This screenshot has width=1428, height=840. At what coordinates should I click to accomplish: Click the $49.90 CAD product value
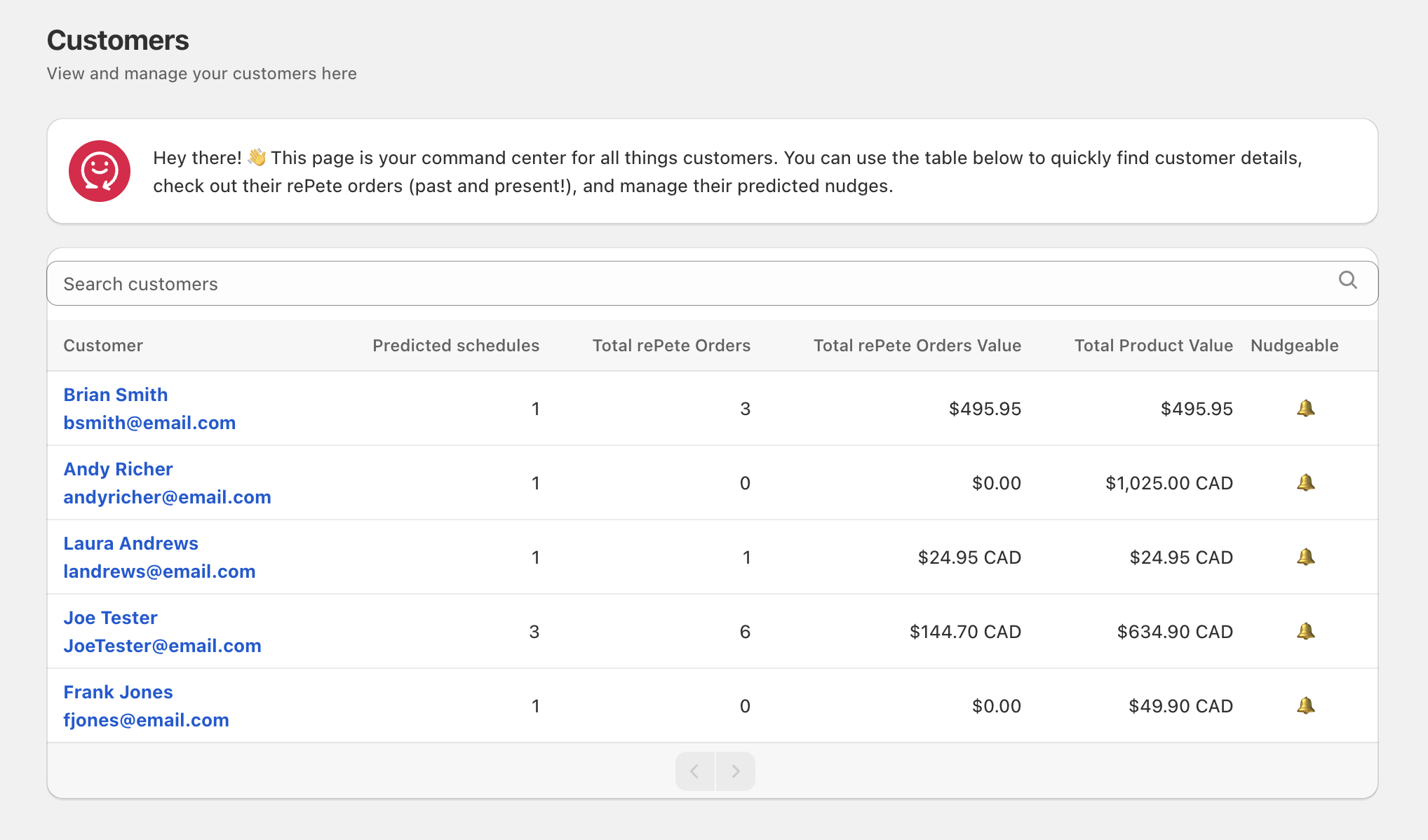coord(1180,706)
